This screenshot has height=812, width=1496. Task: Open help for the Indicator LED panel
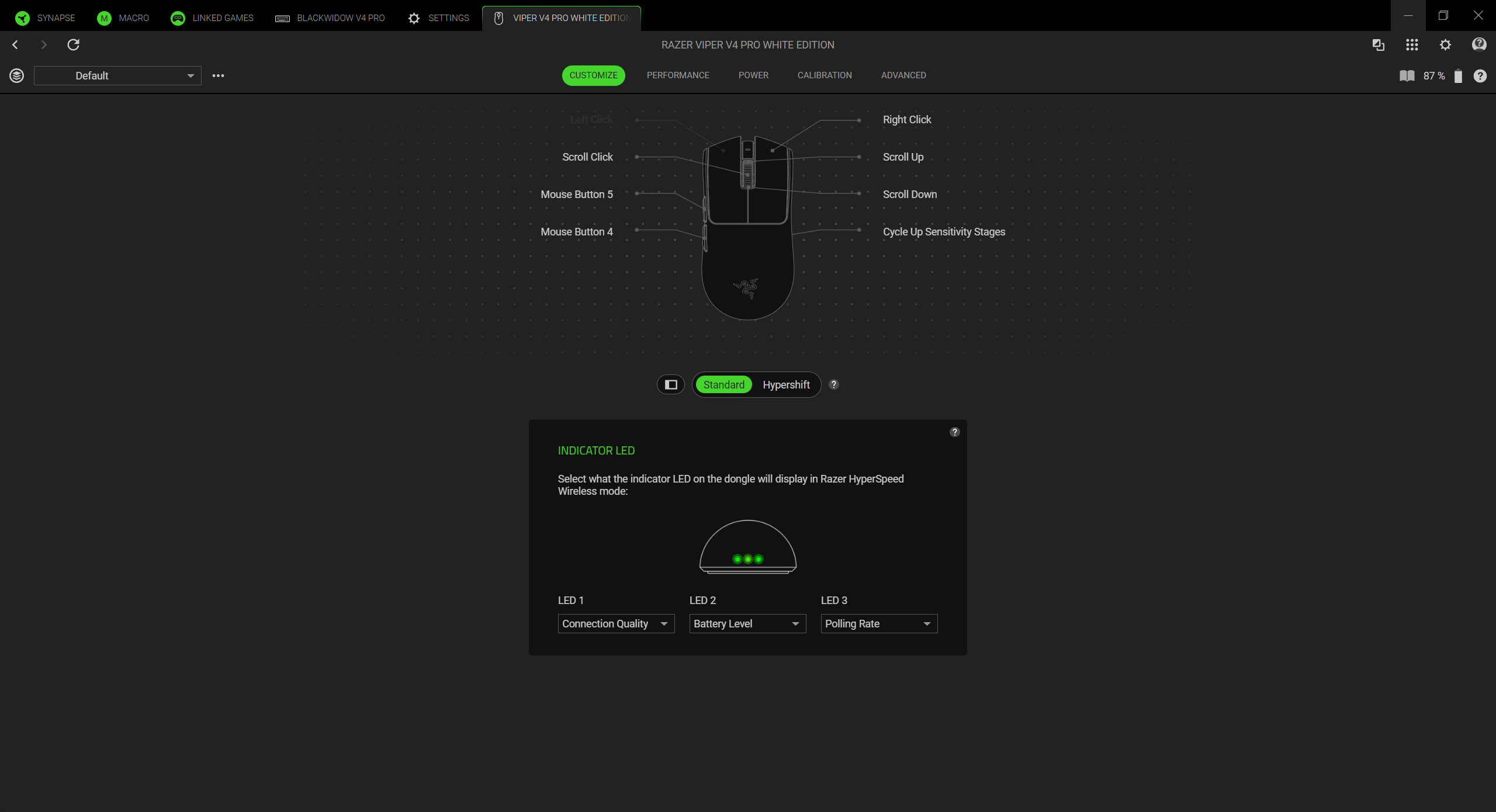pyautogui.click(x=955, y=432)
